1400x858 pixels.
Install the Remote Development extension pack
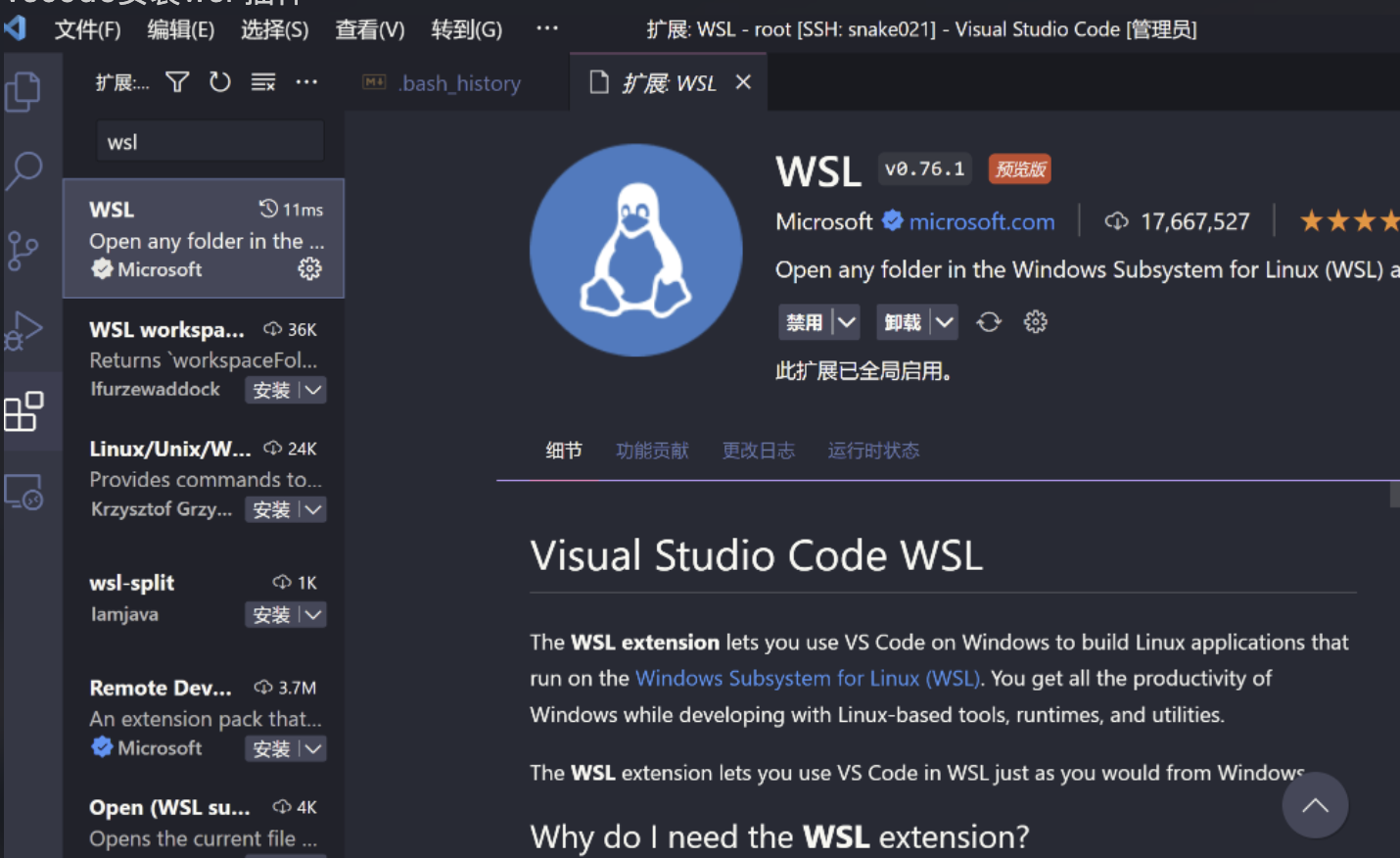(x=271, y=748)
